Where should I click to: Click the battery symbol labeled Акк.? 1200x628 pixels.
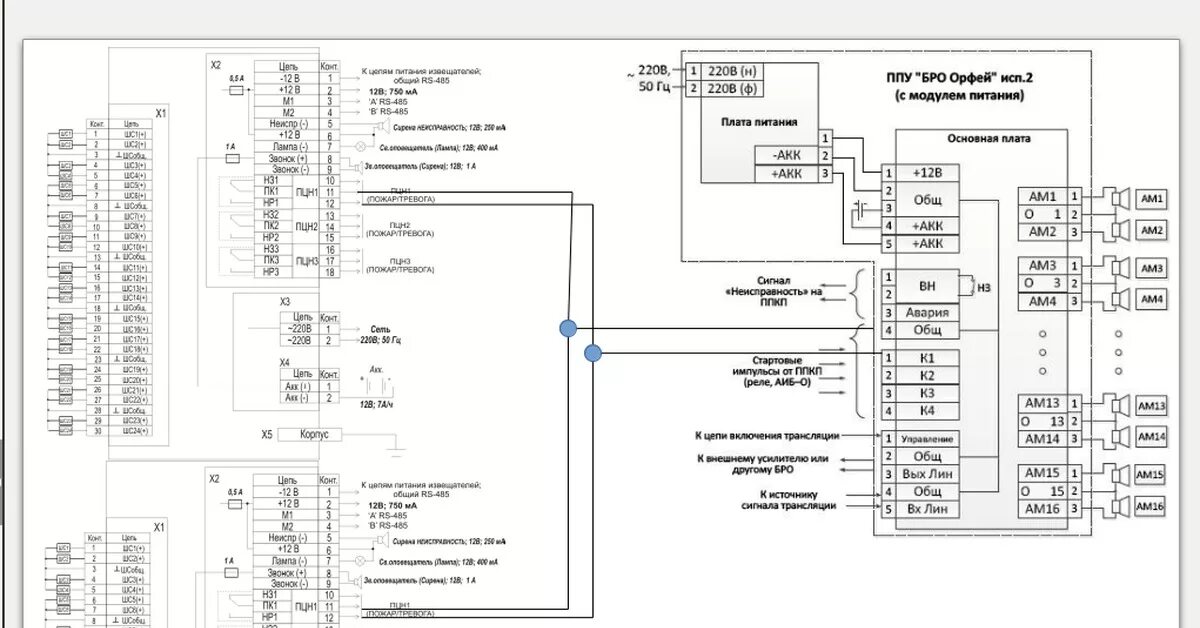[377, 386]
